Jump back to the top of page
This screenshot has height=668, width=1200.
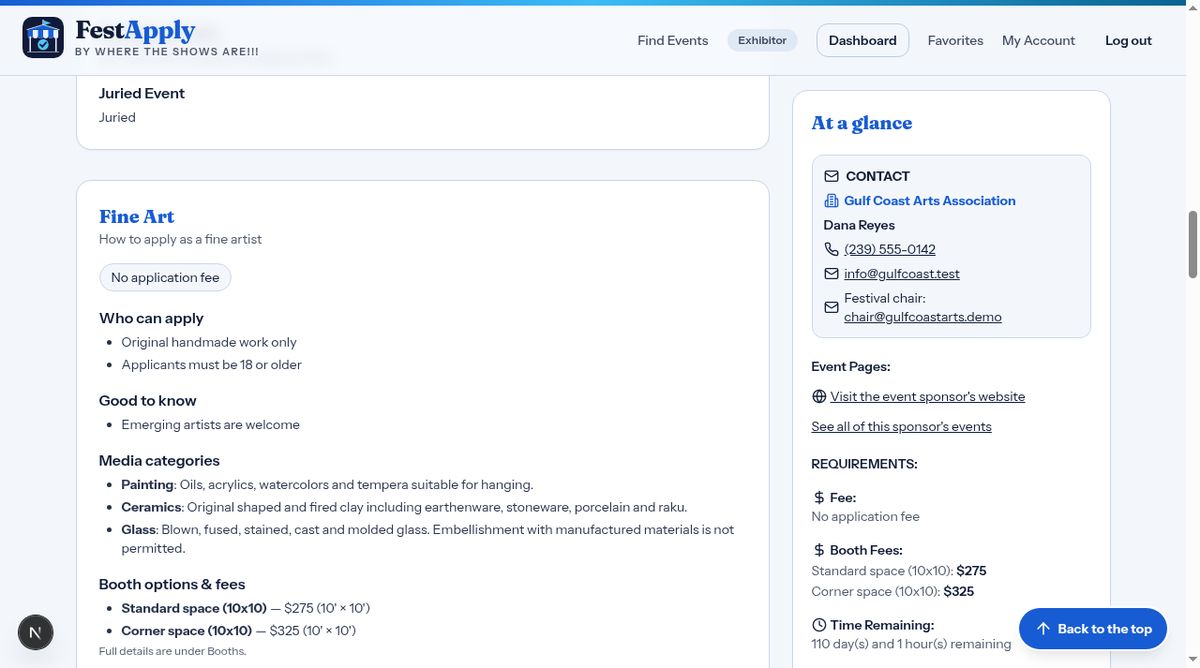[x=1093, y=629]
